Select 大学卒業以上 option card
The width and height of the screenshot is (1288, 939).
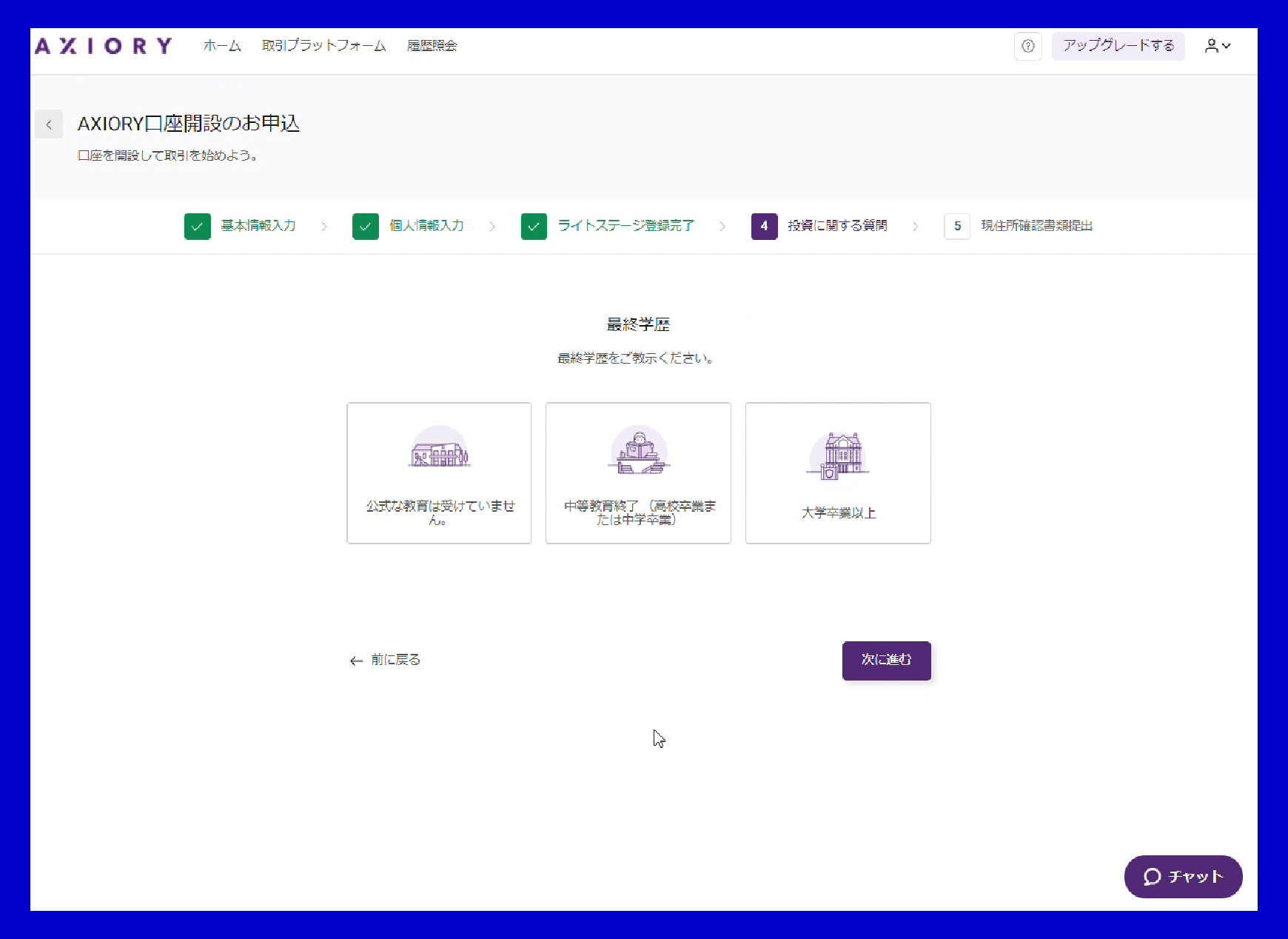tap(838, 473)
